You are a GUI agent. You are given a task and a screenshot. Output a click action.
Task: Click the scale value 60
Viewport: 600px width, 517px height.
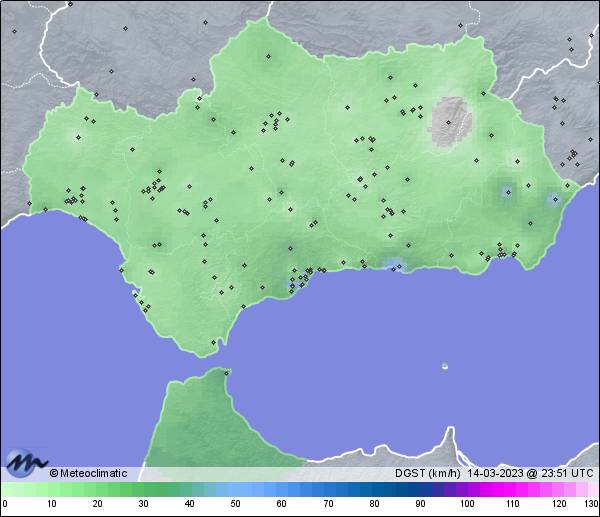tap(282, 503)
